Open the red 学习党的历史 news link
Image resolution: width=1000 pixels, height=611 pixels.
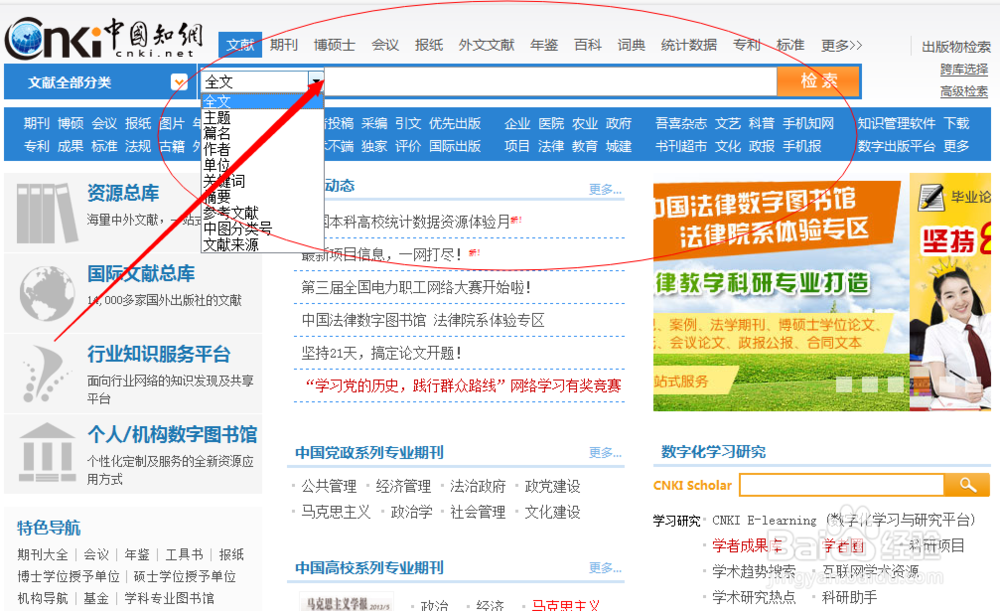click(462, 385)
